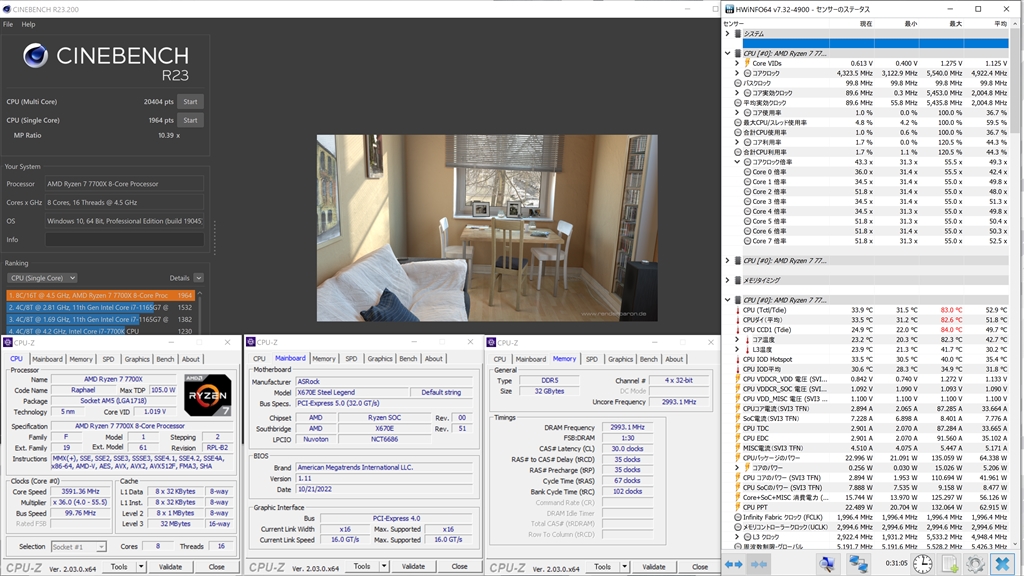Click the AMD Ryzen 7 logo in CPU-Z
The width and height of the screenshot is (1024, 576).
207,395
